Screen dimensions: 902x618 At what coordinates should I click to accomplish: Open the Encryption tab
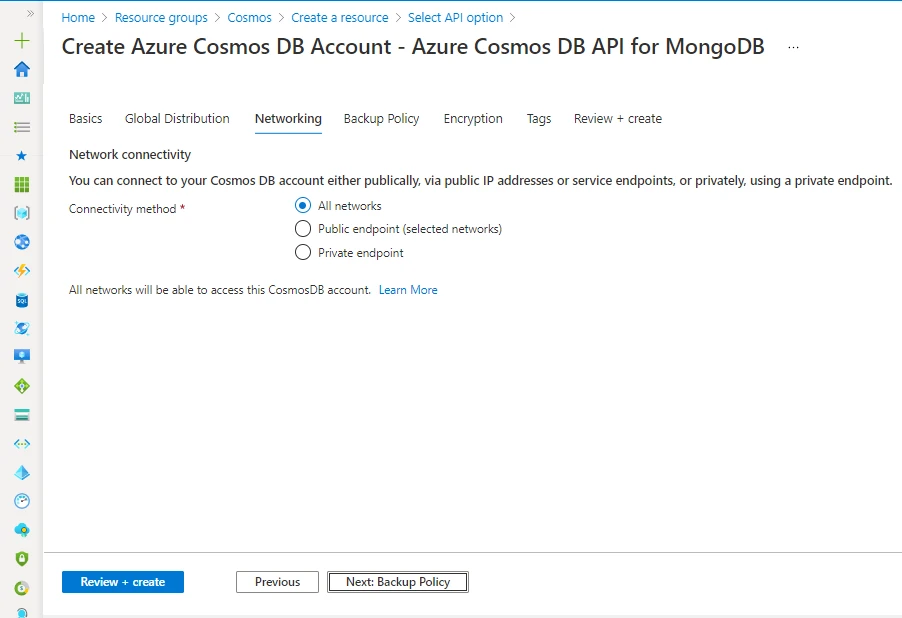pyautogui.click(x=473, y=118)
